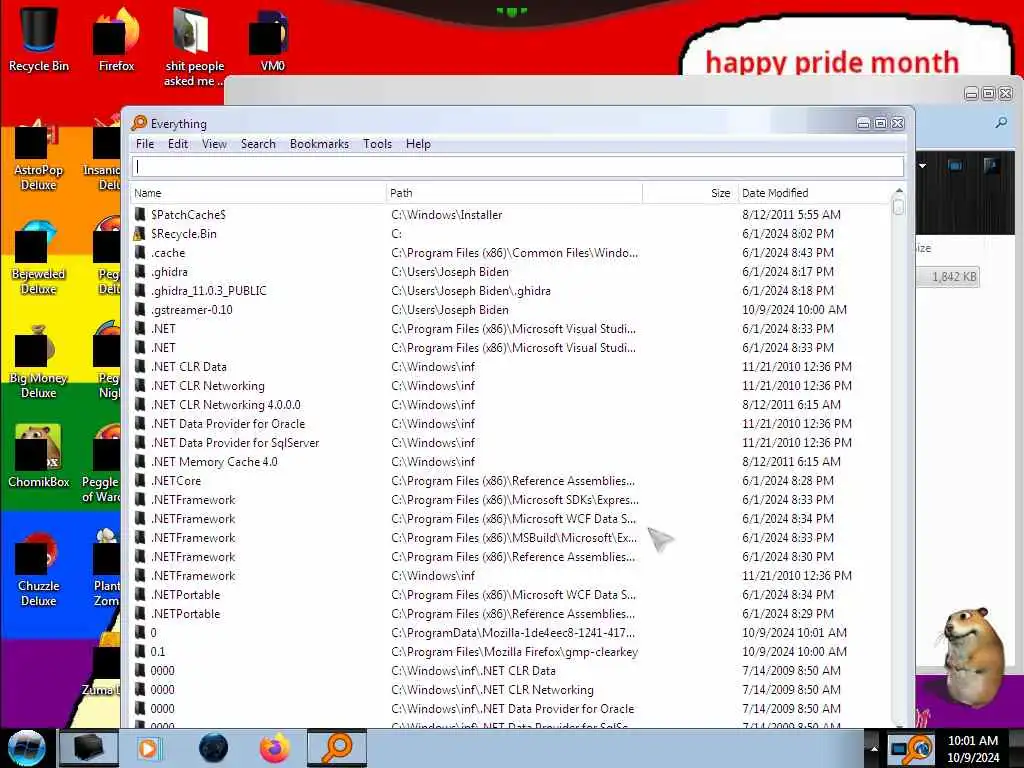The image size is (1024, 768).
Task: Select the .gstreamer-0.10 folder icon
Action: (140, 309)
